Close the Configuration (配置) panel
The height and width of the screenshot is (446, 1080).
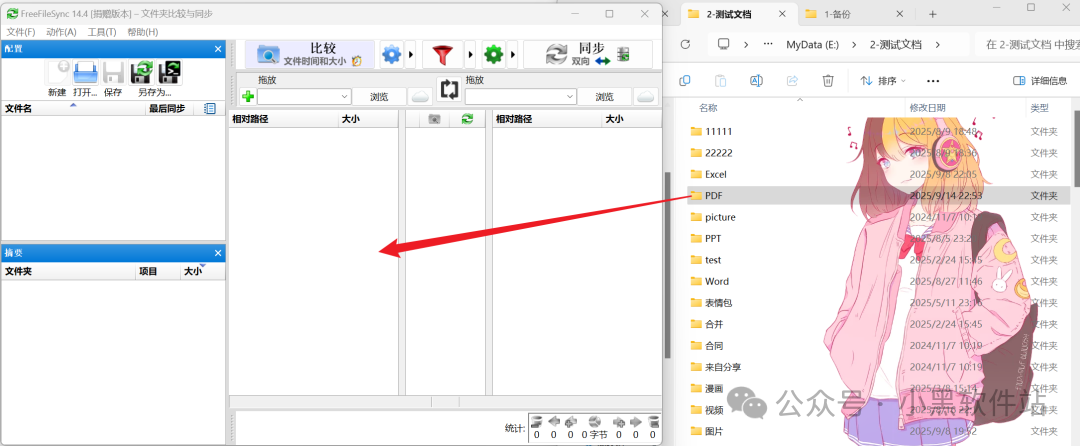tap(218, 49)
